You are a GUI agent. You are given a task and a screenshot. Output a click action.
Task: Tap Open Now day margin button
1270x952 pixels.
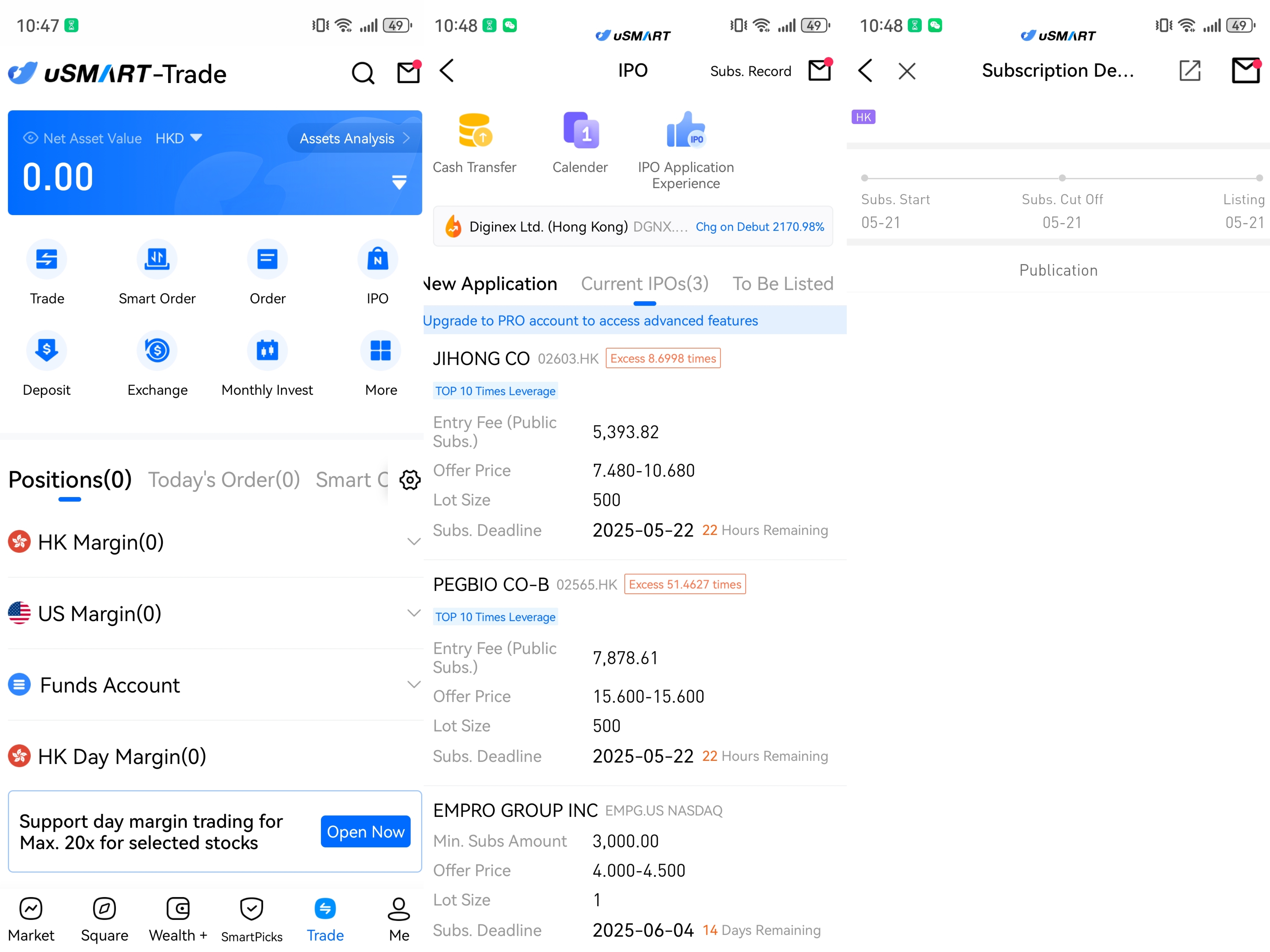[x=366, y=831]
